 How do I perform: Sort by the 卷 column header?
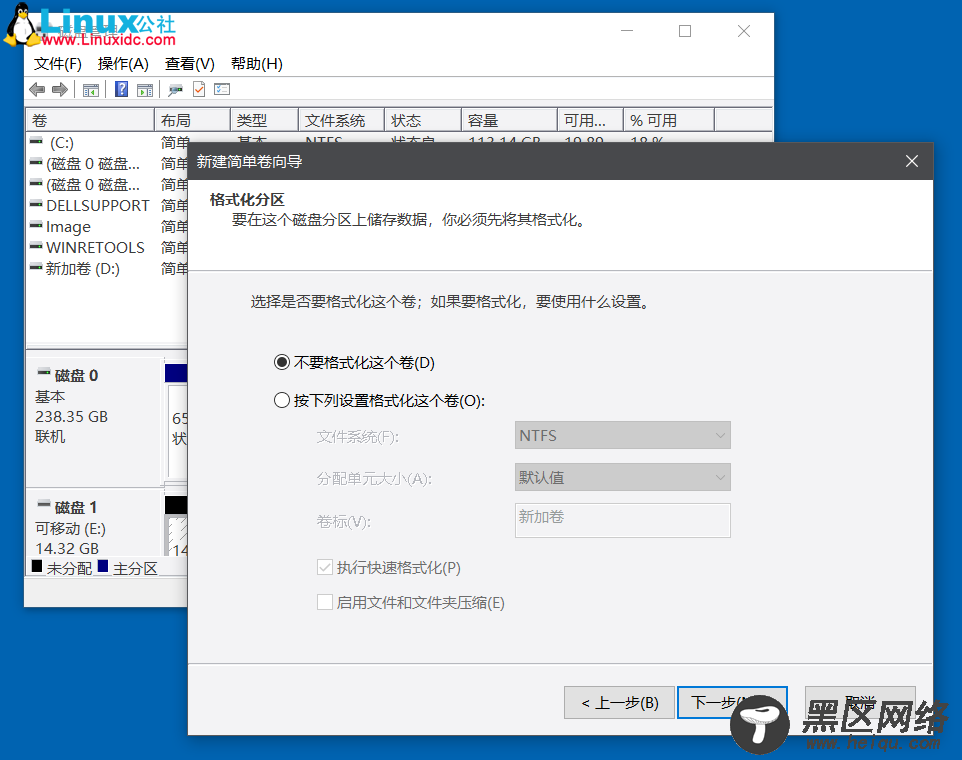[90, 120]
